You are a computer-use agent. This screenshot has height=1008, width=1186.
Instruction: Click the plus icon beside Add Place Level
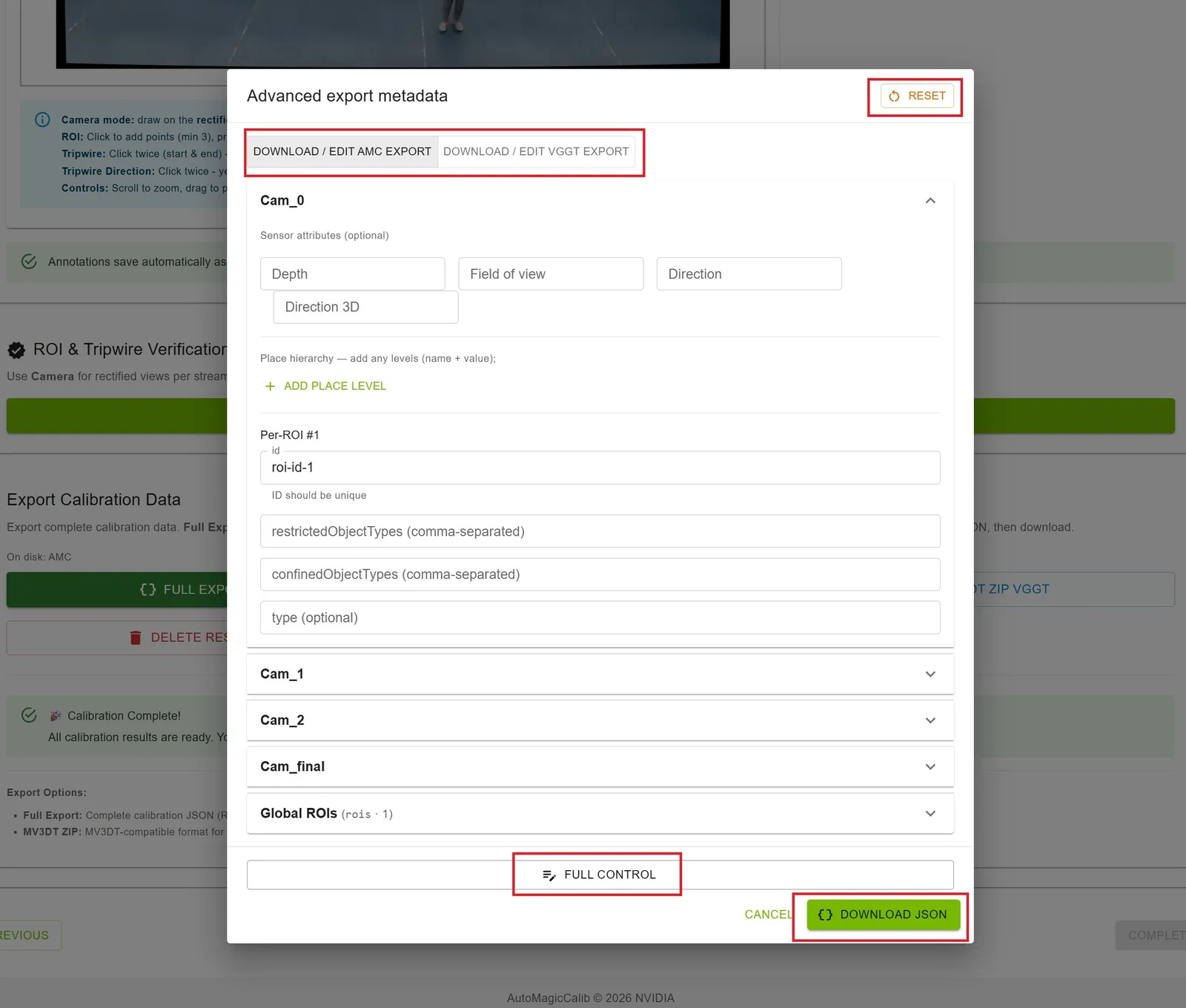point(270,386)
